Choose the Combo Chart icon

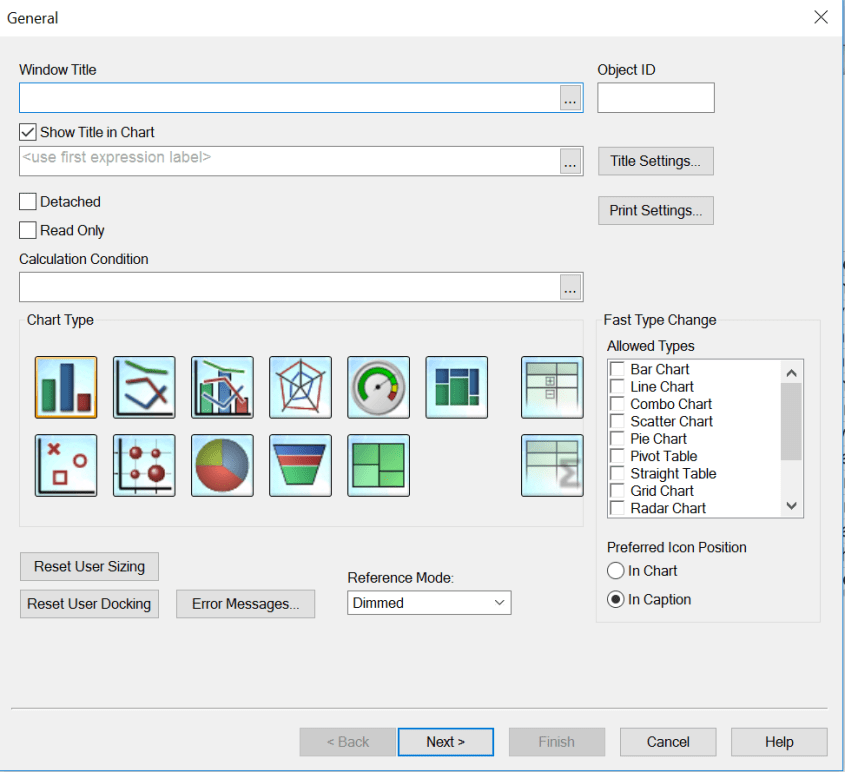(x=222, y=387)
